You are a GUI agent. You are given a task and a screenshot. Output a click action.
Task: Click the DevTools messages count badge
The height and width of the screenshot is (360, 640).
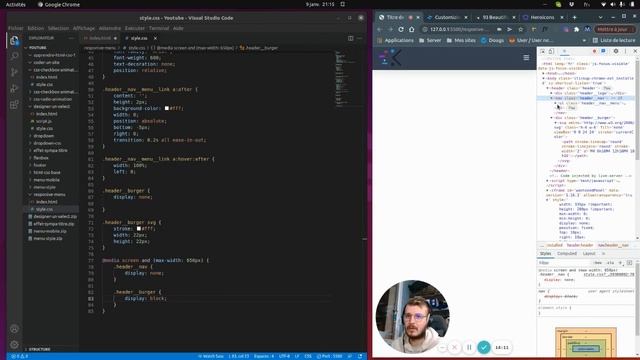pos(603,51)
